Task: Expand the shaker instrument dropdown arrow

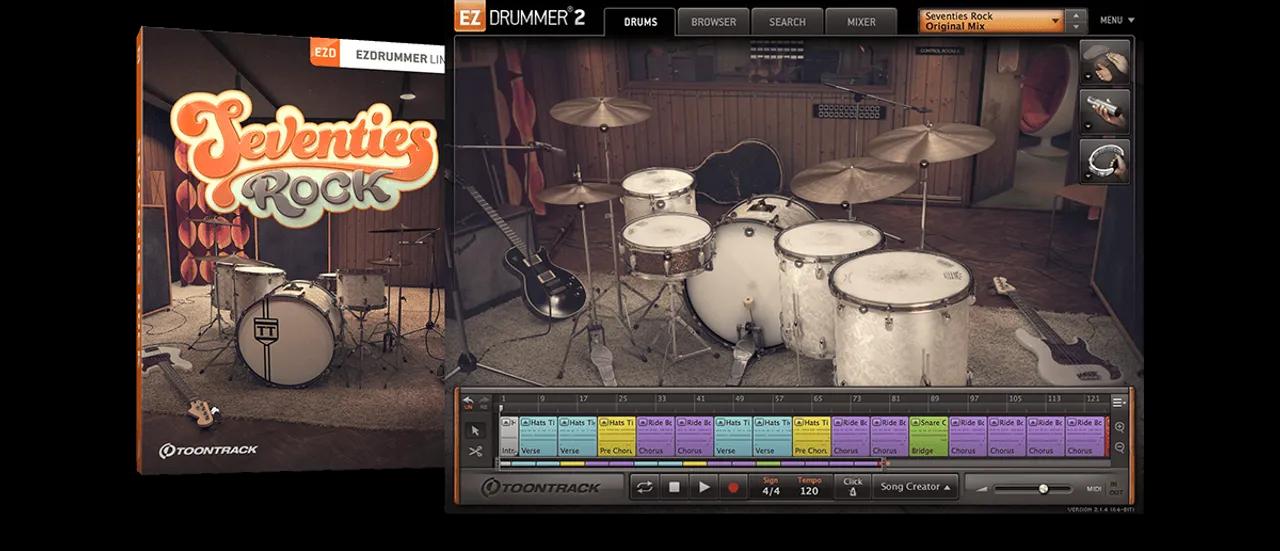Action: (x=1087, y=125)
